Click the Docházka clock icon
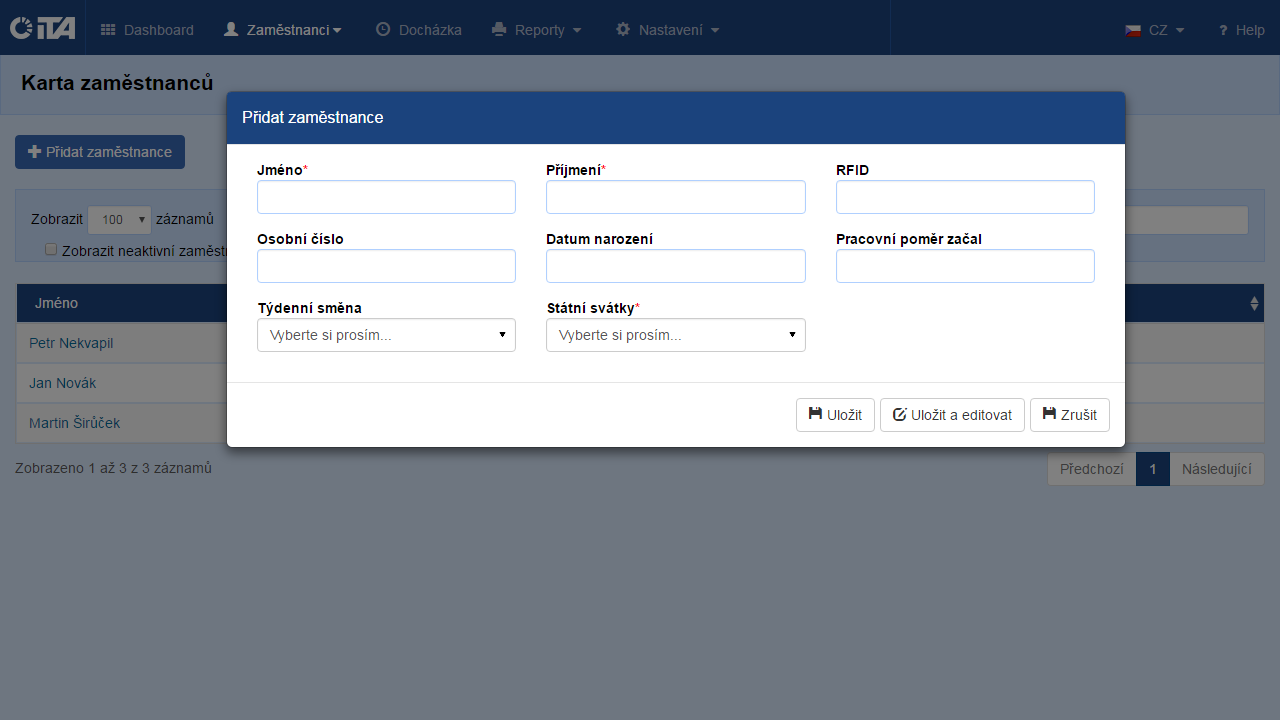 click(x=383, y=30)
